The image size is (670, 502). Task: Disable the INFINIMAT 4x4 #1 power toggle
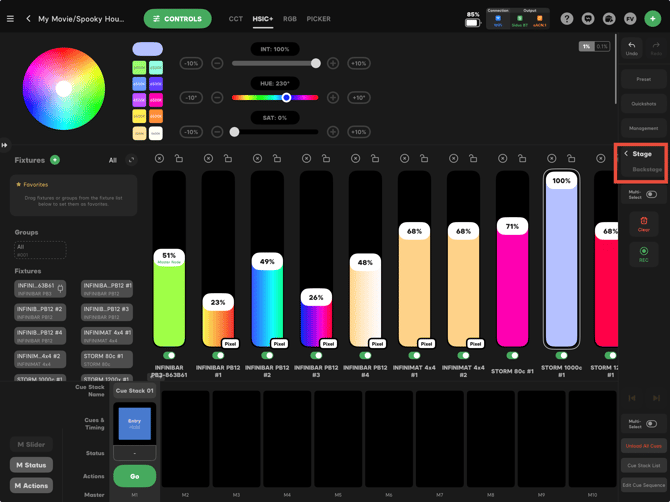pos(414,355)
